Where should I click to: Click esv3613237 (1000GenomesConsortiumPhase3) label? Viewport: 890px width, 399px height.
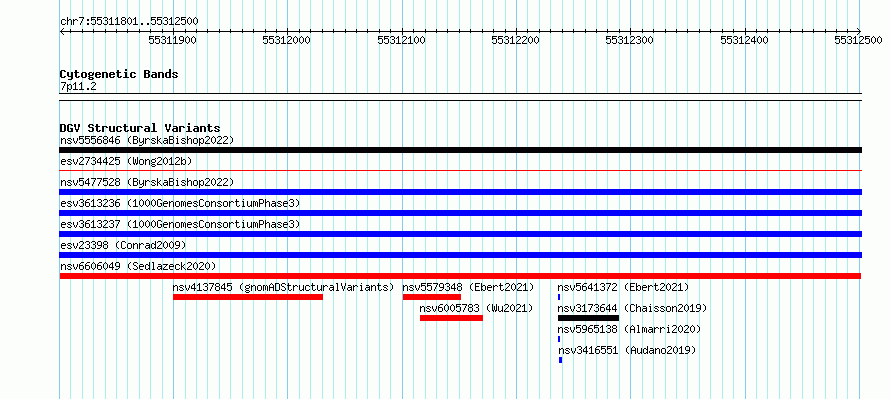(x=180, y=224)
